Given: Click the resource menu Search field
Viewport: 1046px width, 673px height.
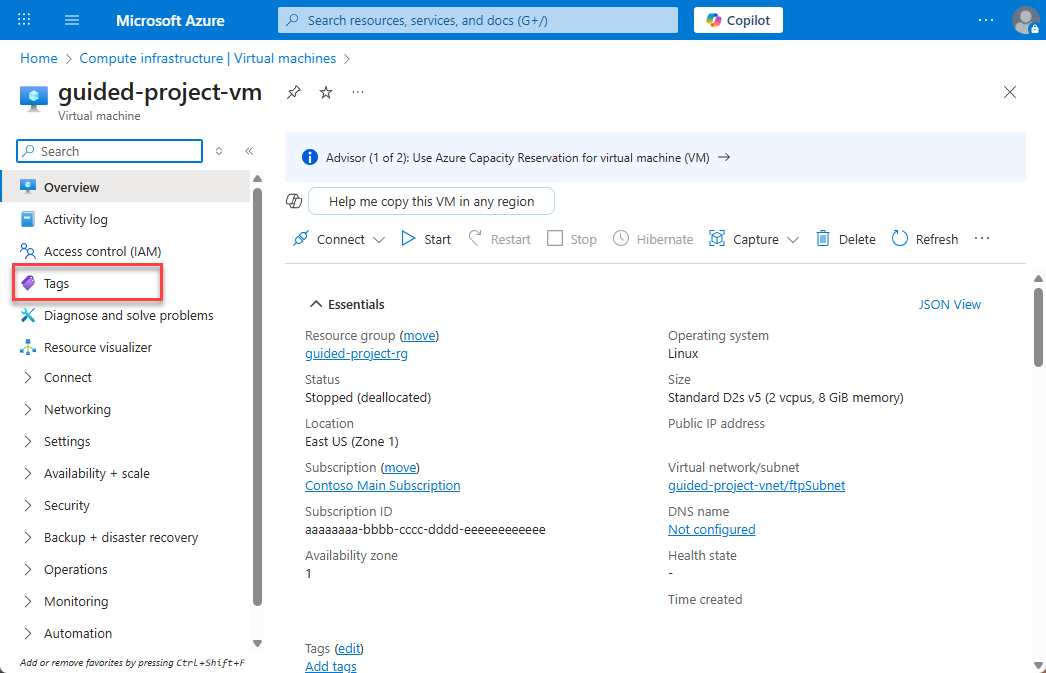Looking at the screenshot, I should point(109,151).
